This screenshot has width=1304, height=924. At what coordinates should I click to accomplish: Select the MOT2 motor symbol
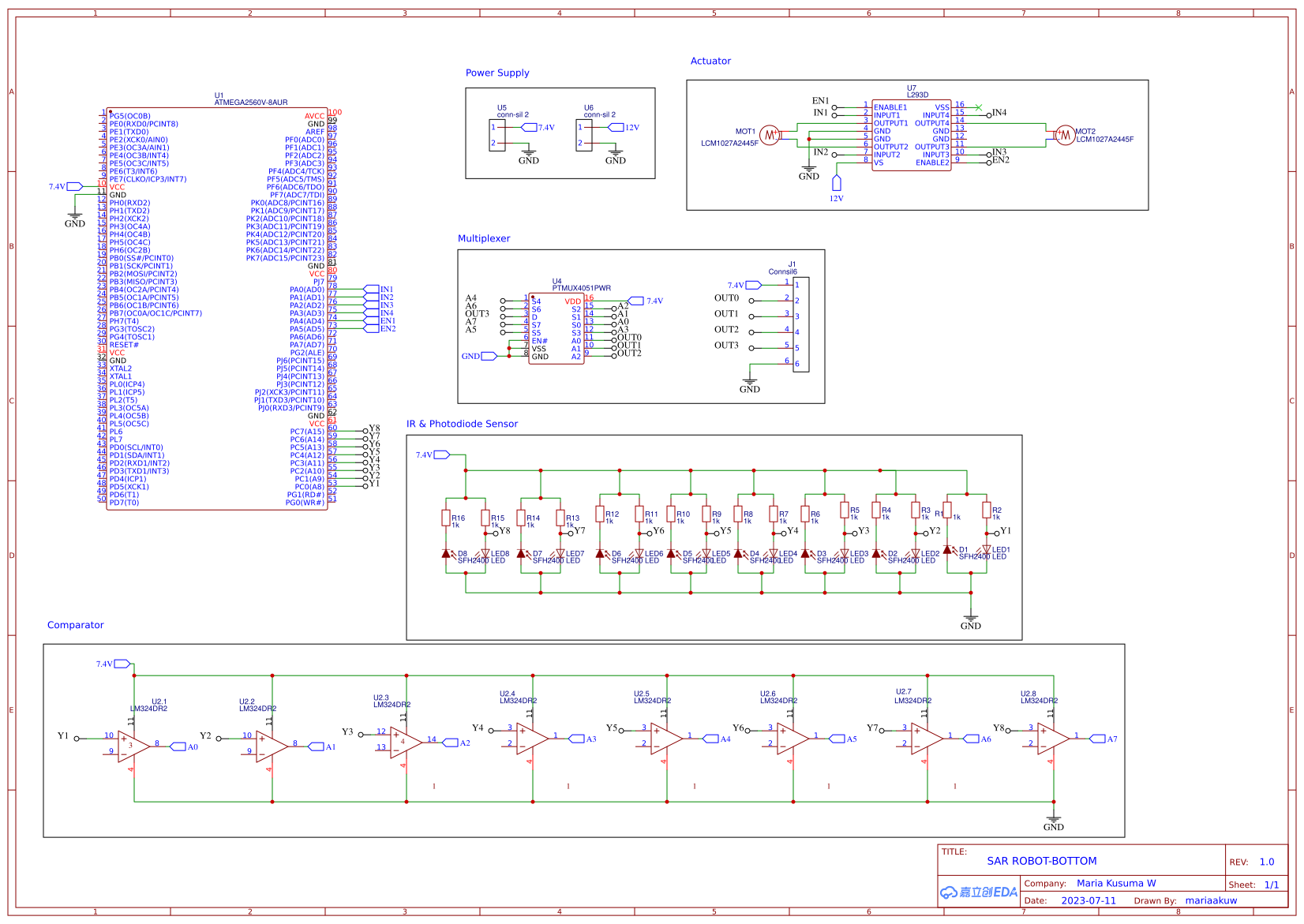tap(1064, 135)
